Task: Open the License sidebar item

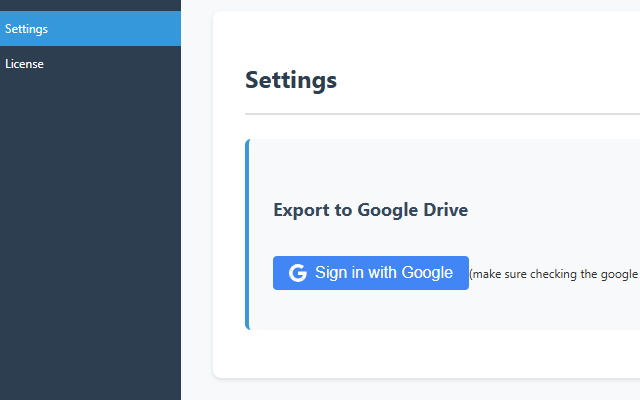Action: [x=90, y=64]
